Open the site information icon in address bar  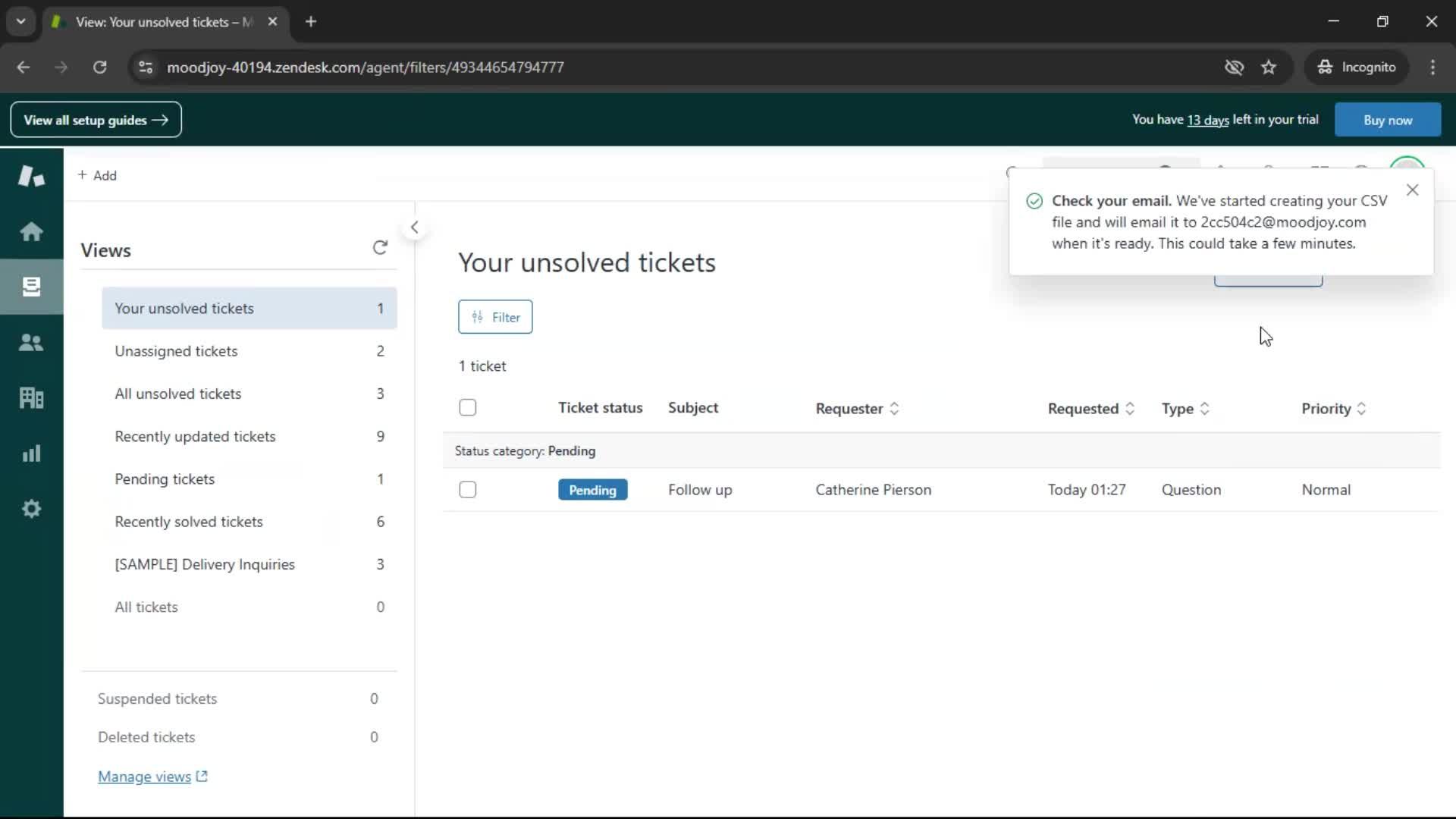[146, 67]
